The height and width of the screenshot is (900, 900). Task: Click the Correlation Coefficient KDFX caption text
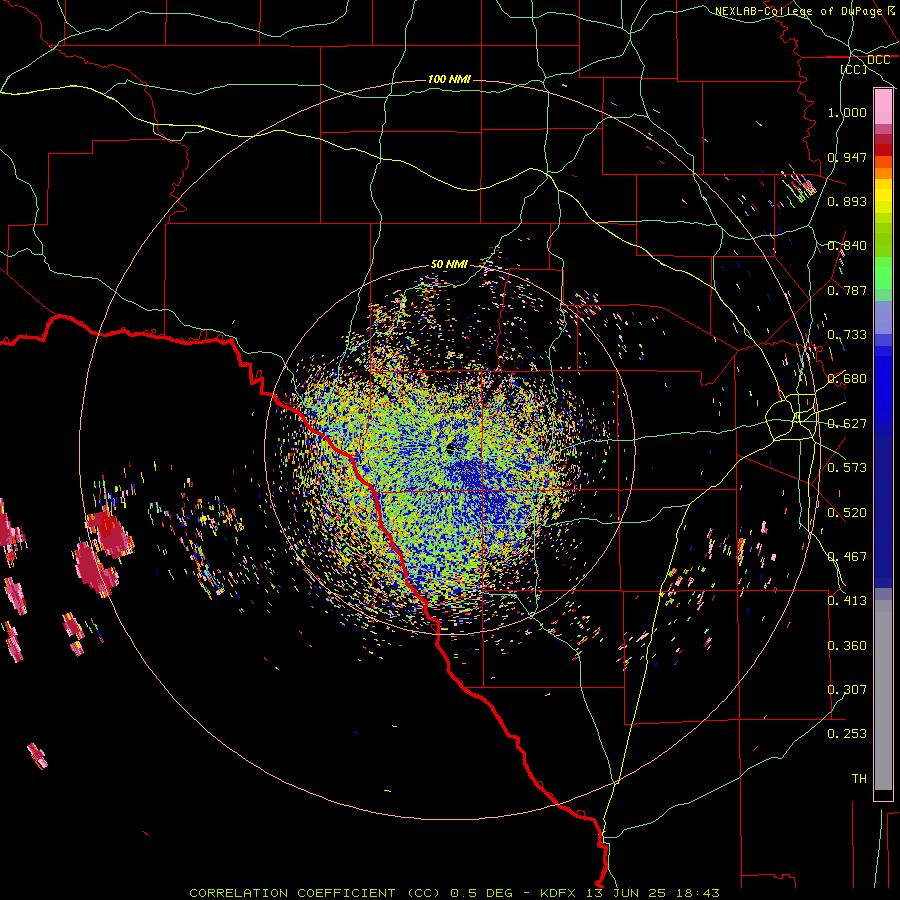click(x=454, y=893)
